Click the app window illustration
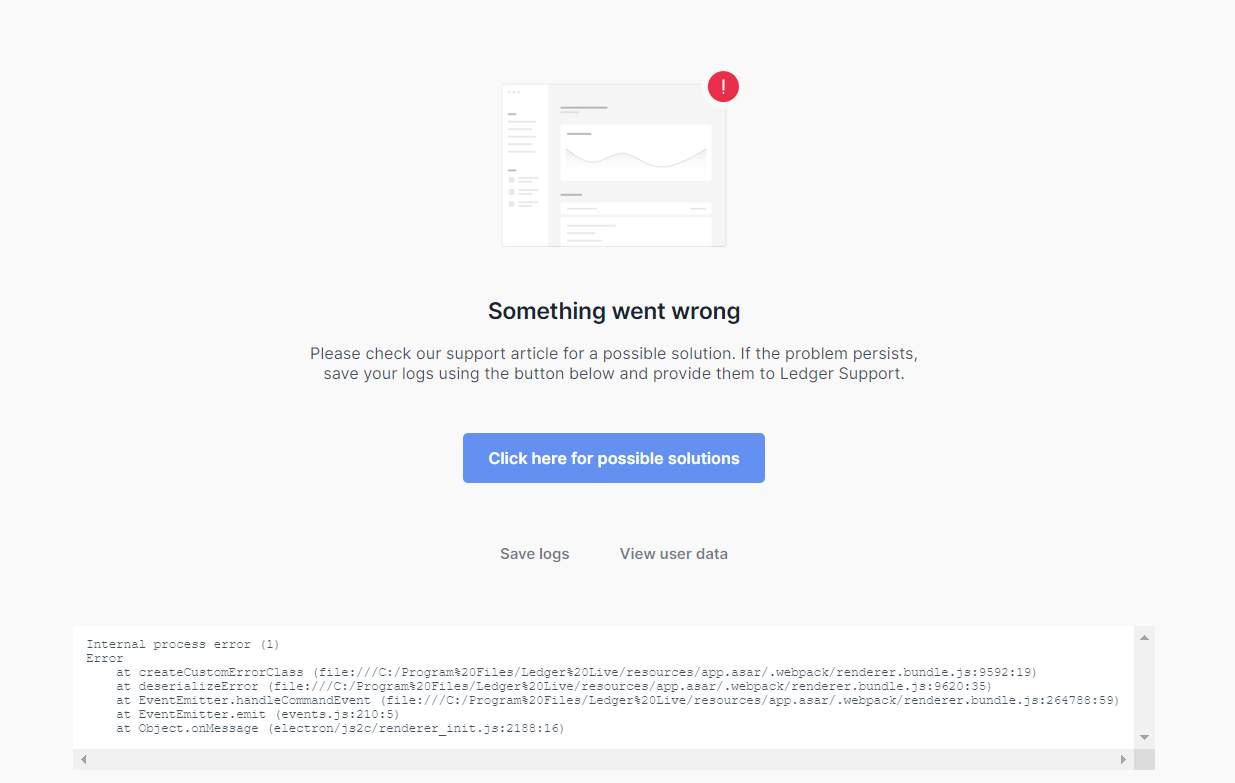Screen dimensions: 1235x783 tap(613, 166)
